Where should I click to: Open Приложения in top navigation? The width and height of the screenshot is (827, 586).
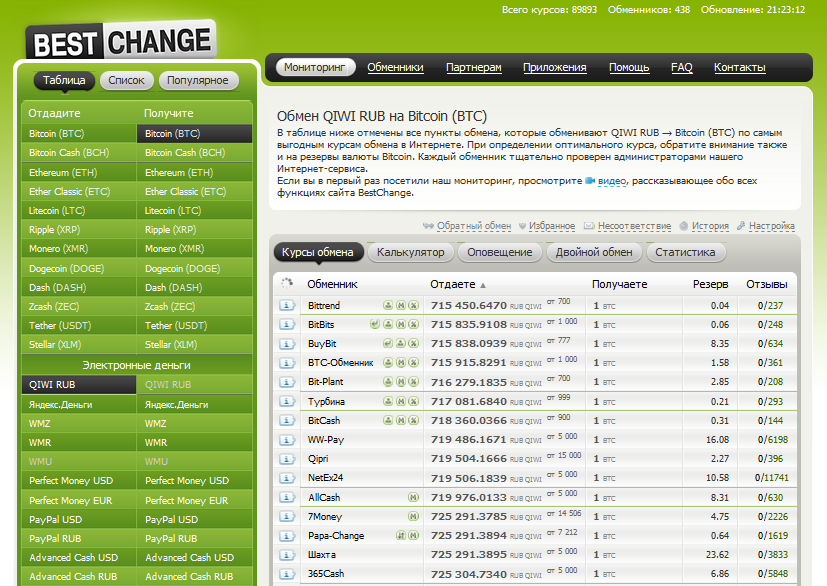[555, 68]
